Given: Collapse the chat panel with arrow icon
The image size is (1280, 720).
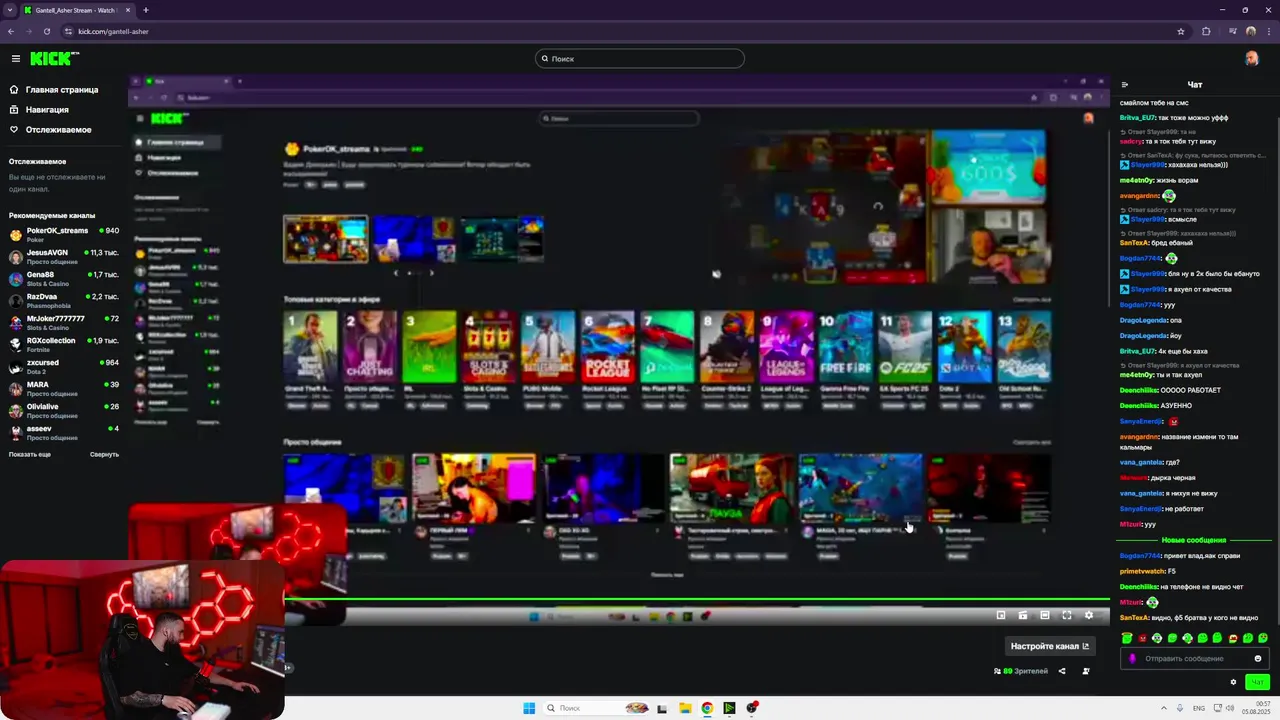Looking at the screenshot, I should (1125, 85).
